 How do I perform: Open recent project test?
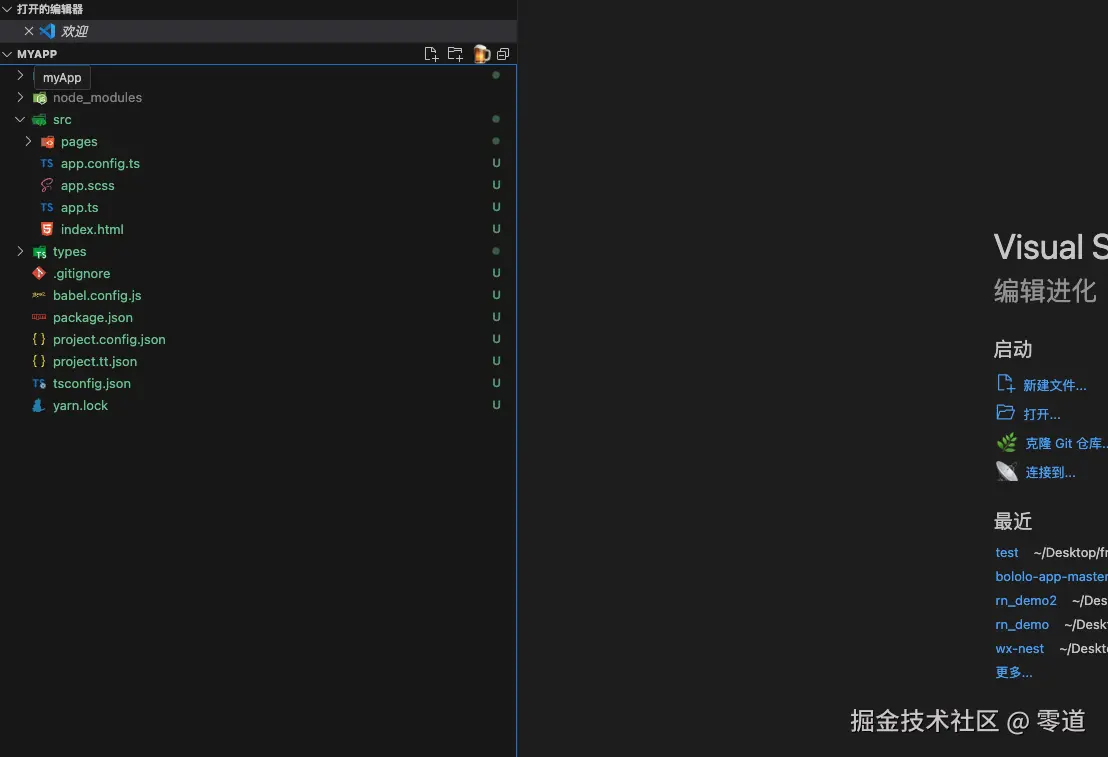1006,553
